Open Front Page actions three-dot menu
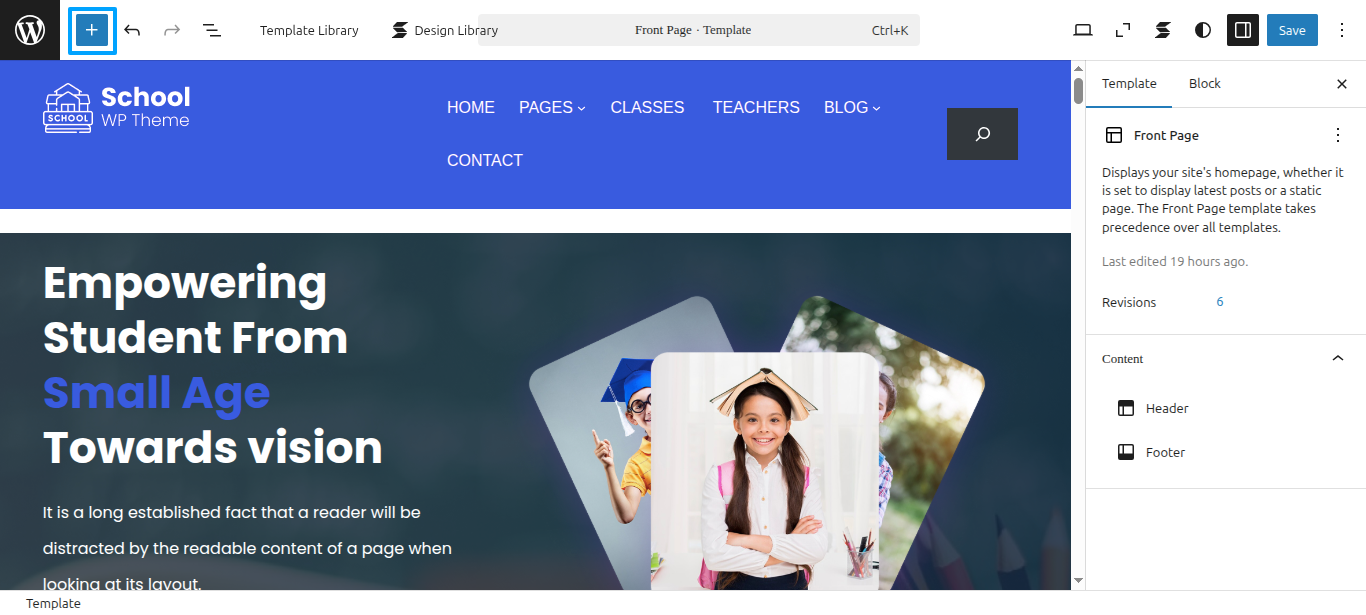The height and width of the screenshot is (615, 1366). 1338,135
